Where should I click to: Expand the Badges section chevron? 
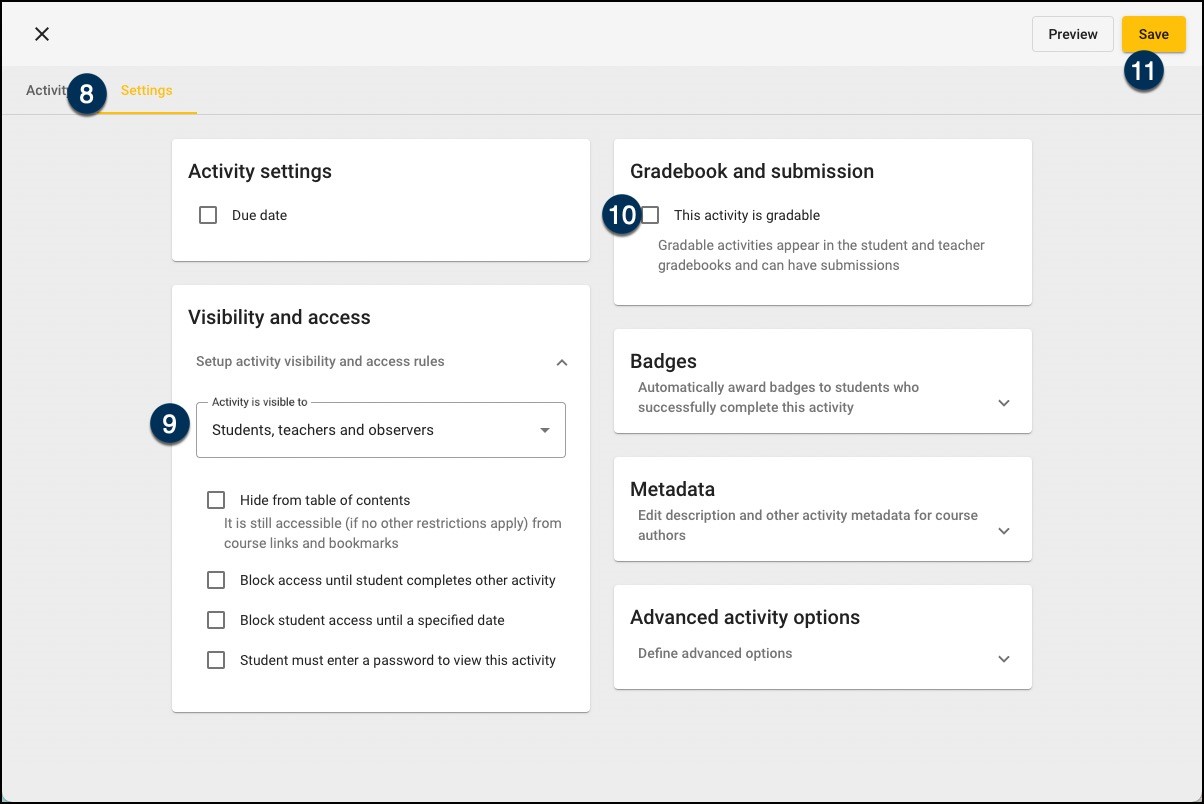tap(1004, 403)
